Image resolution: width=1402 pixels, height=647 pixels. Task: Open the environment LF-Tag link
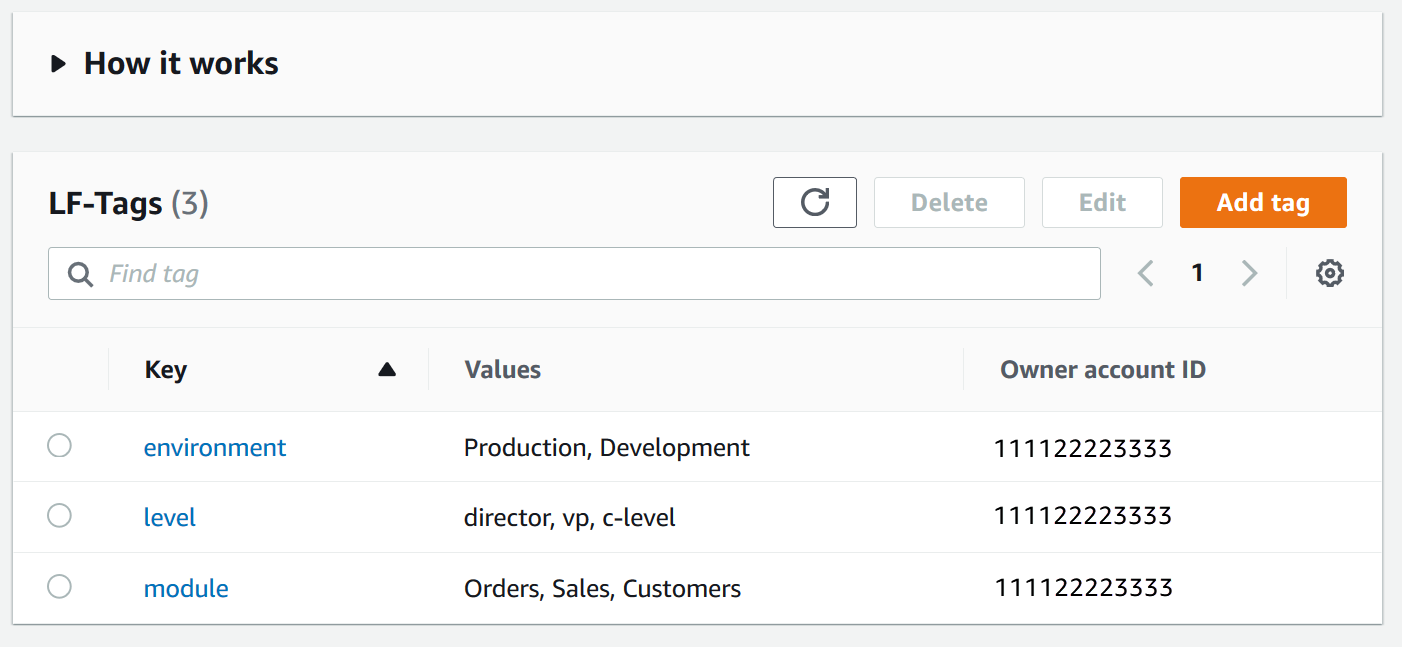point(215,447)
